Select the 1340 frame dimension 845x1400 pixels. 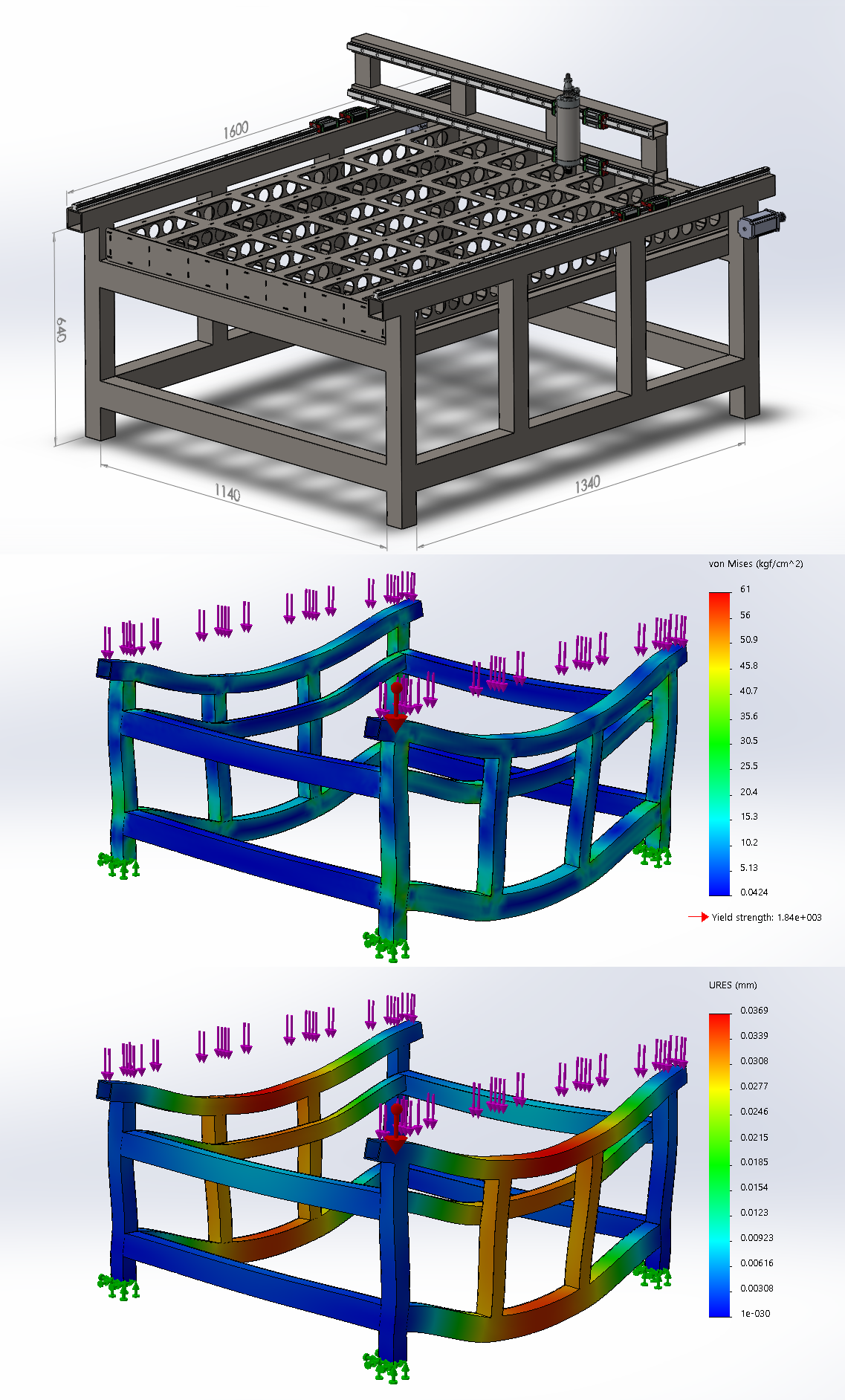[x=587, y=485]
